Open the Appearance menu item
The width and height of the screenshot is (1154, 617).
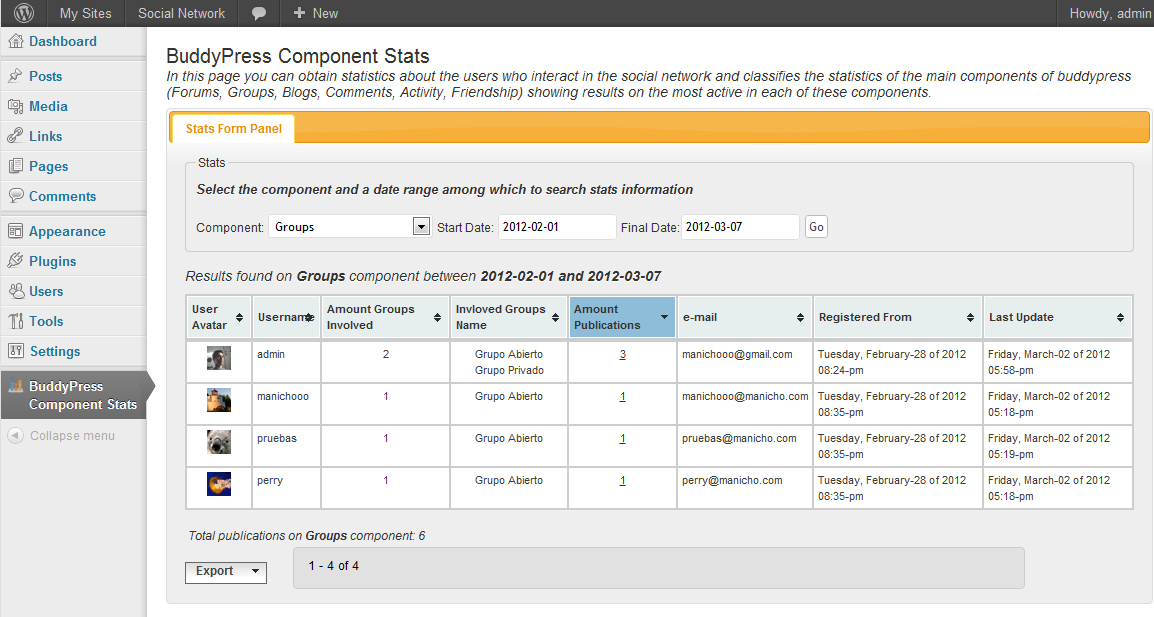point(67,231)
